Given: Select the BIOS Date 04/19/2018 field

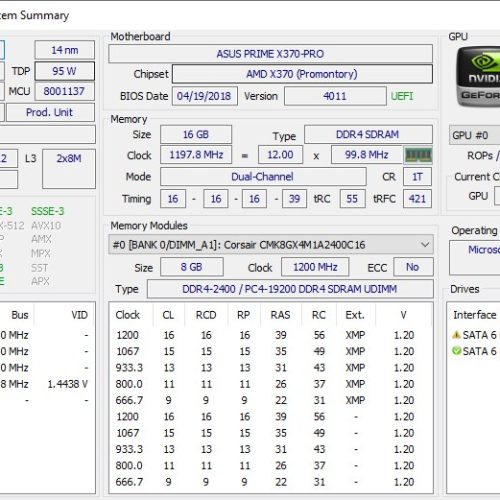Looking at the screenshot, I should coord(205,96).
